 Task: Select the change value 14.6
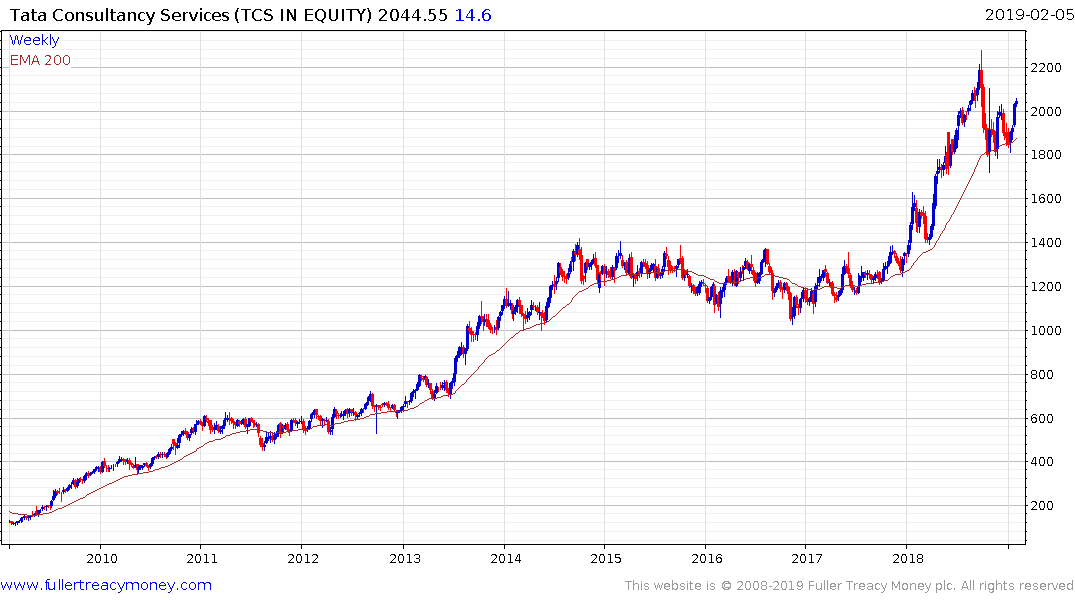pos(473,15)
